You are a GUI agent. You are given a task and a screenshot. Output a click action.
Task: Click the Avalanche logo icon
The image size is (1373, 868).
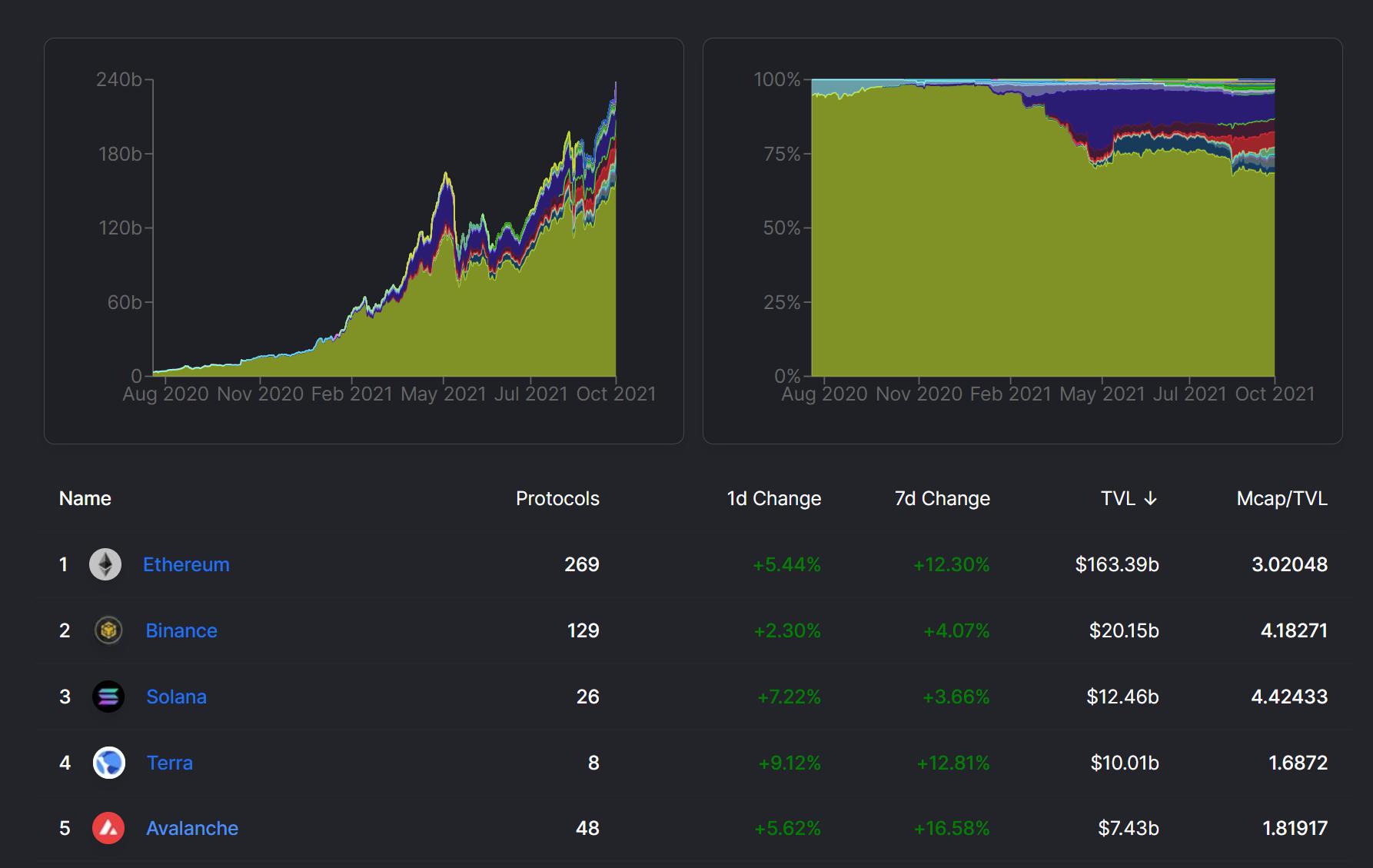point(108,828)
